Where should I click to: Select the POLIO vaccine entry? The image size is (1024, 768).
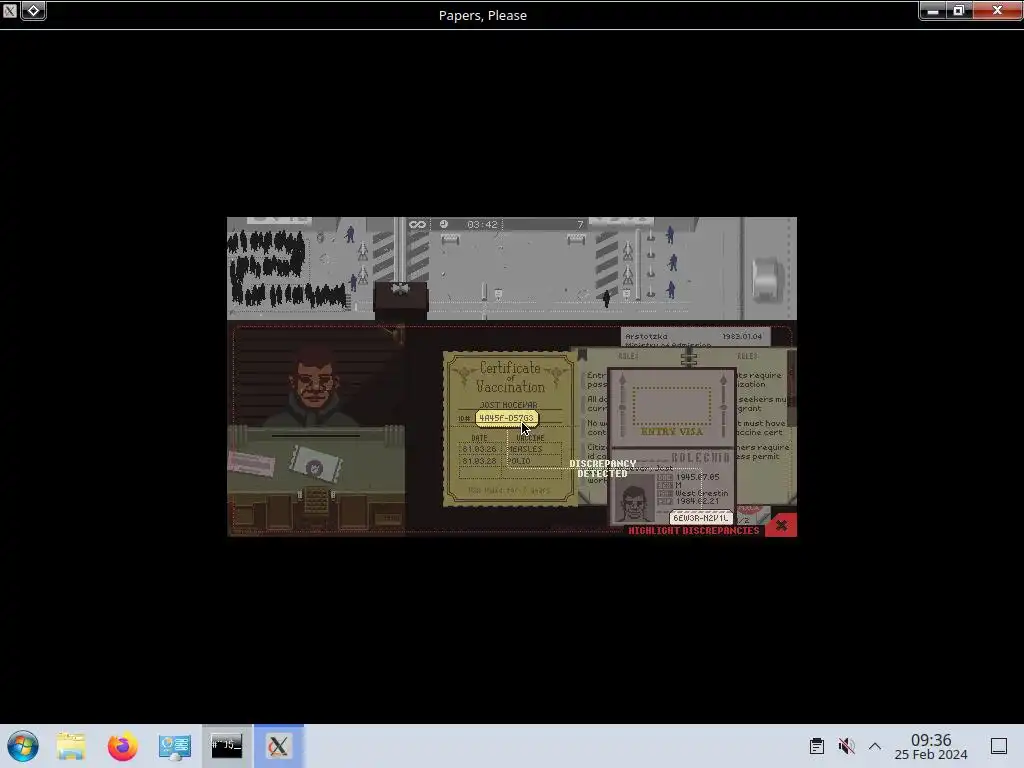tap(520, 461)
